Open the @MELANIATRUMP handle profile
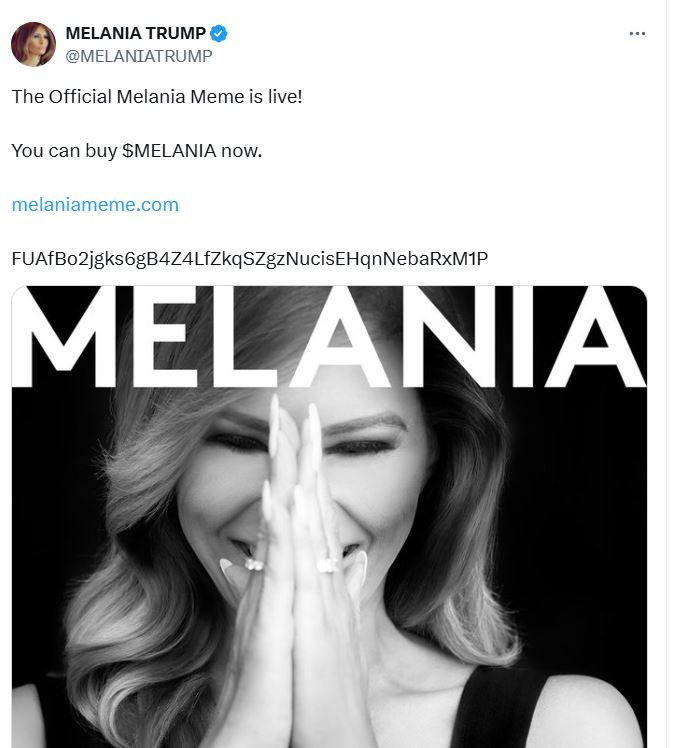 [x=138, y=56]
